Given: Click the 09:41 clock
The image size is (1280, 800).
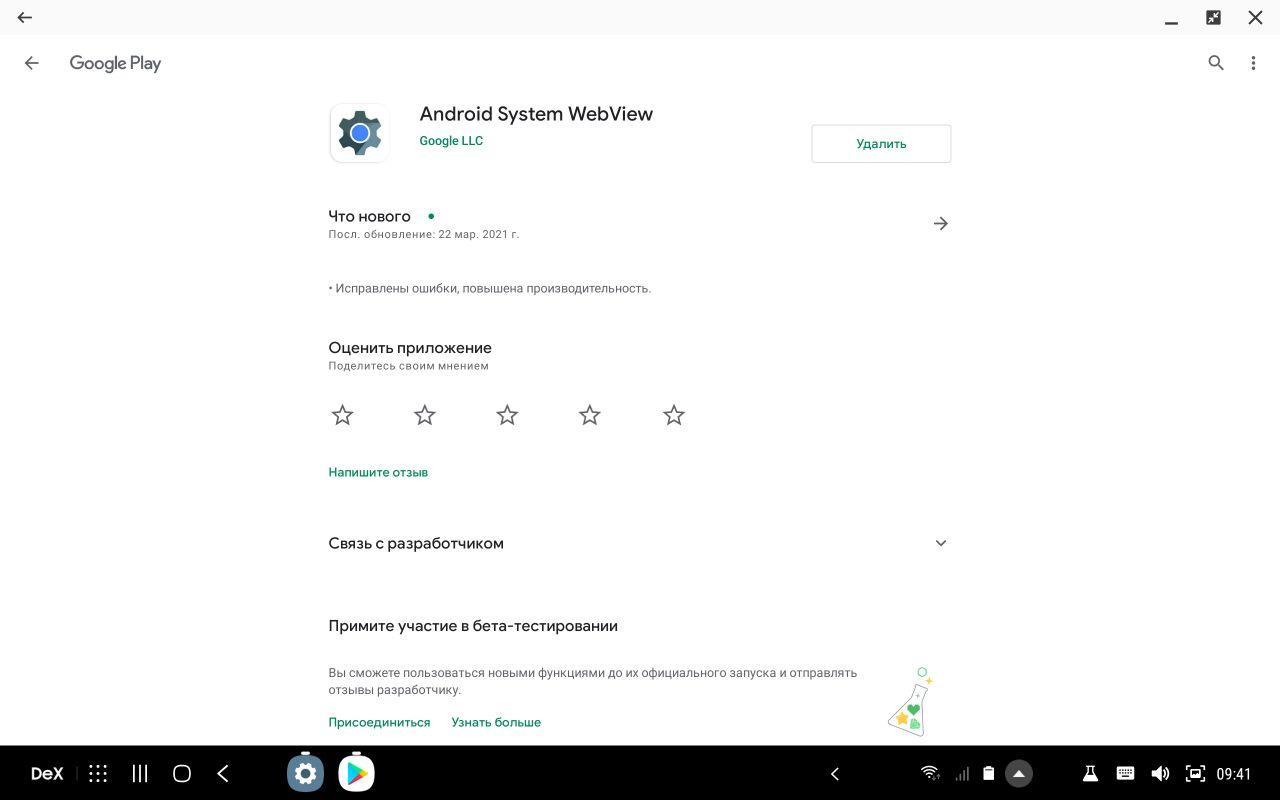Looking at the screenshot, I should click(1234, 774).
